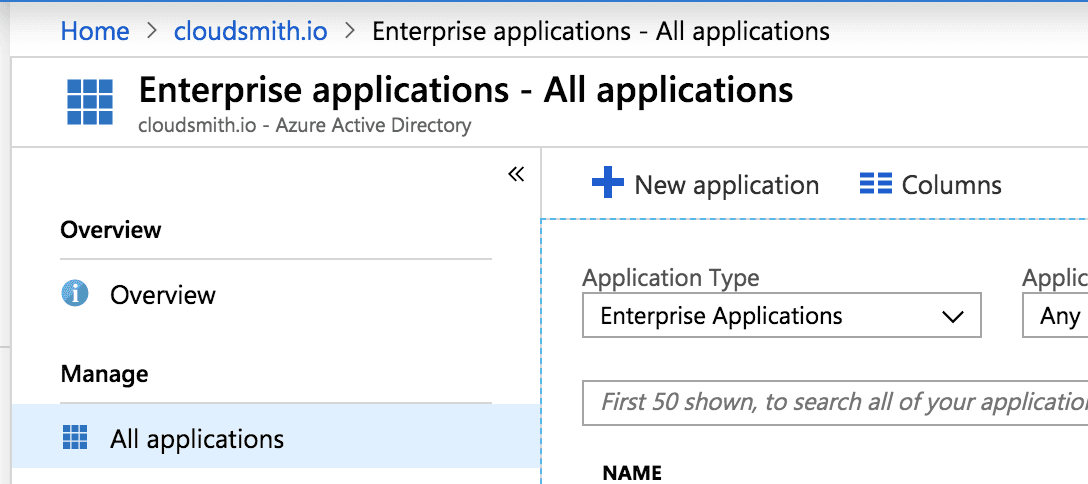Open the dropdown showing Any
The width and height of the screenshot is (1088, 484).
tap(1056, 317)
